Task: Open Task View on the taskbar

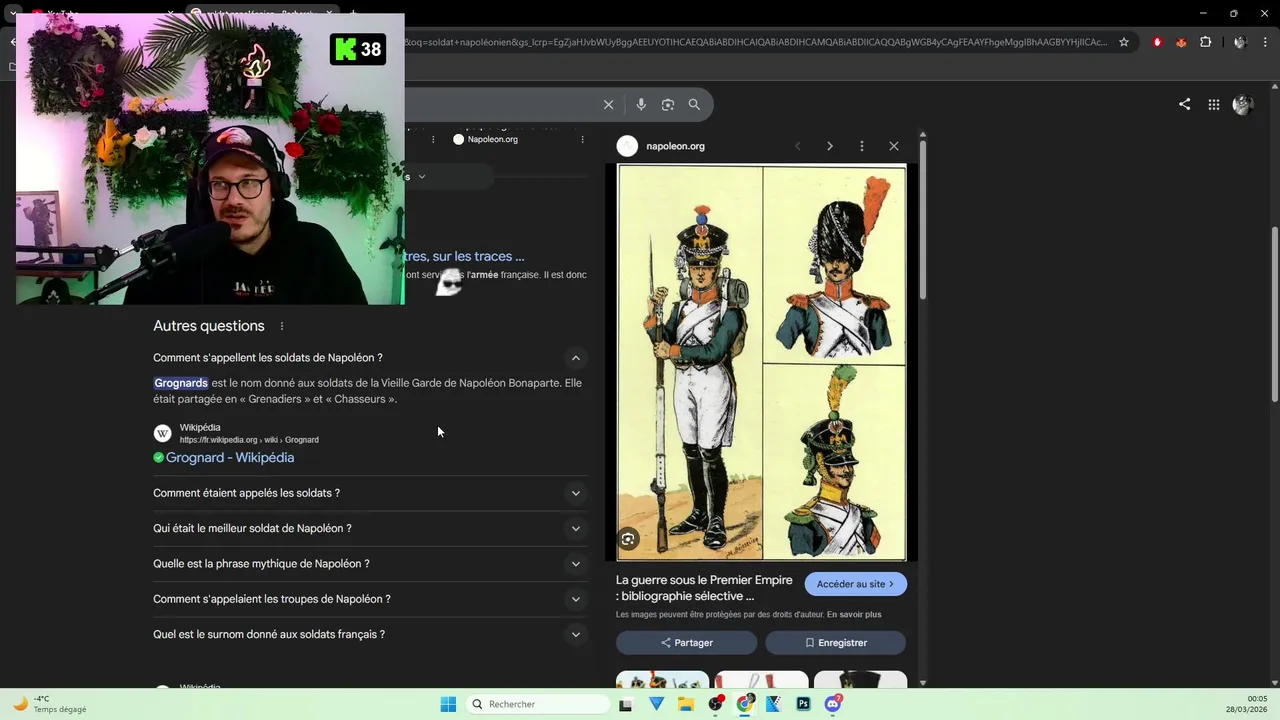Action: coord(626,704)
